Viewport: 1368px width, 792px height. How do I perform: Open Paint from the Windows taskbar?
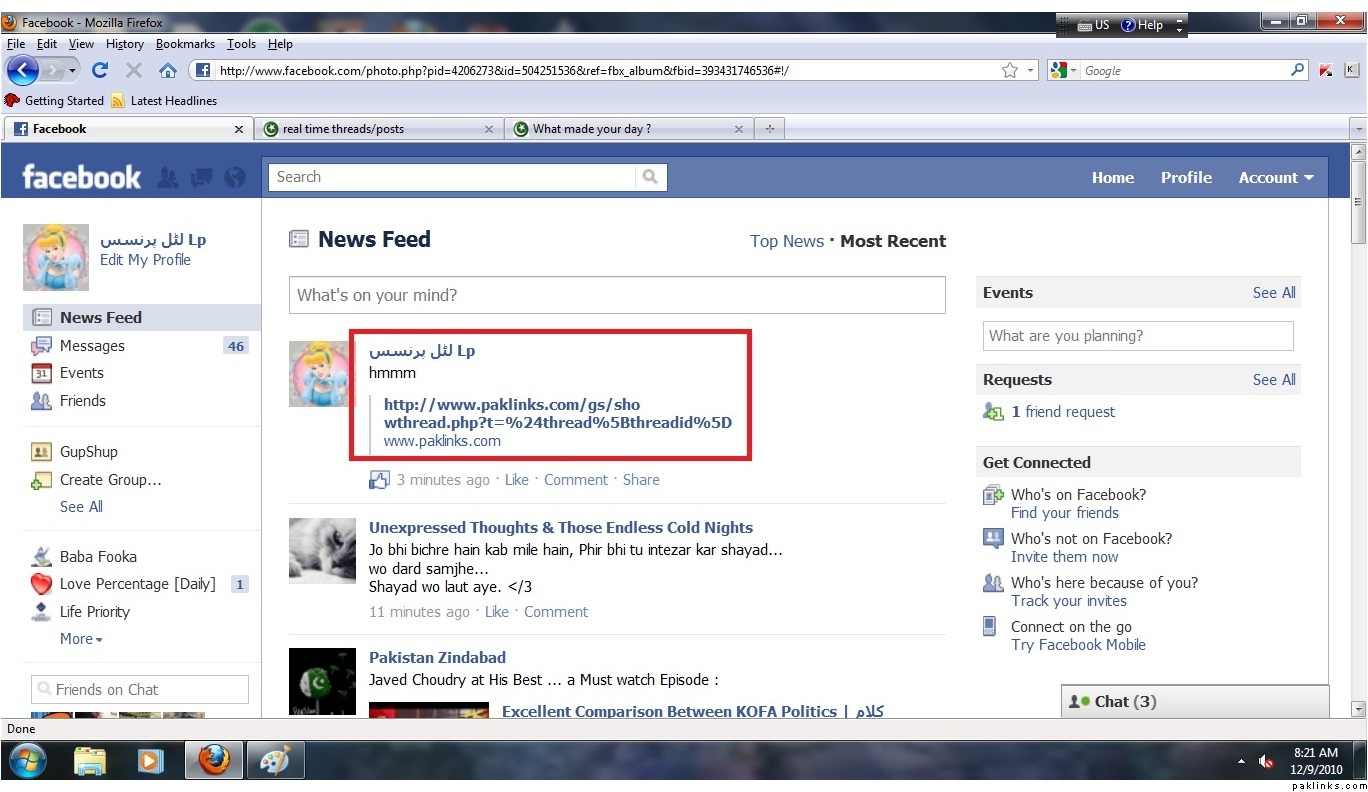274,760
